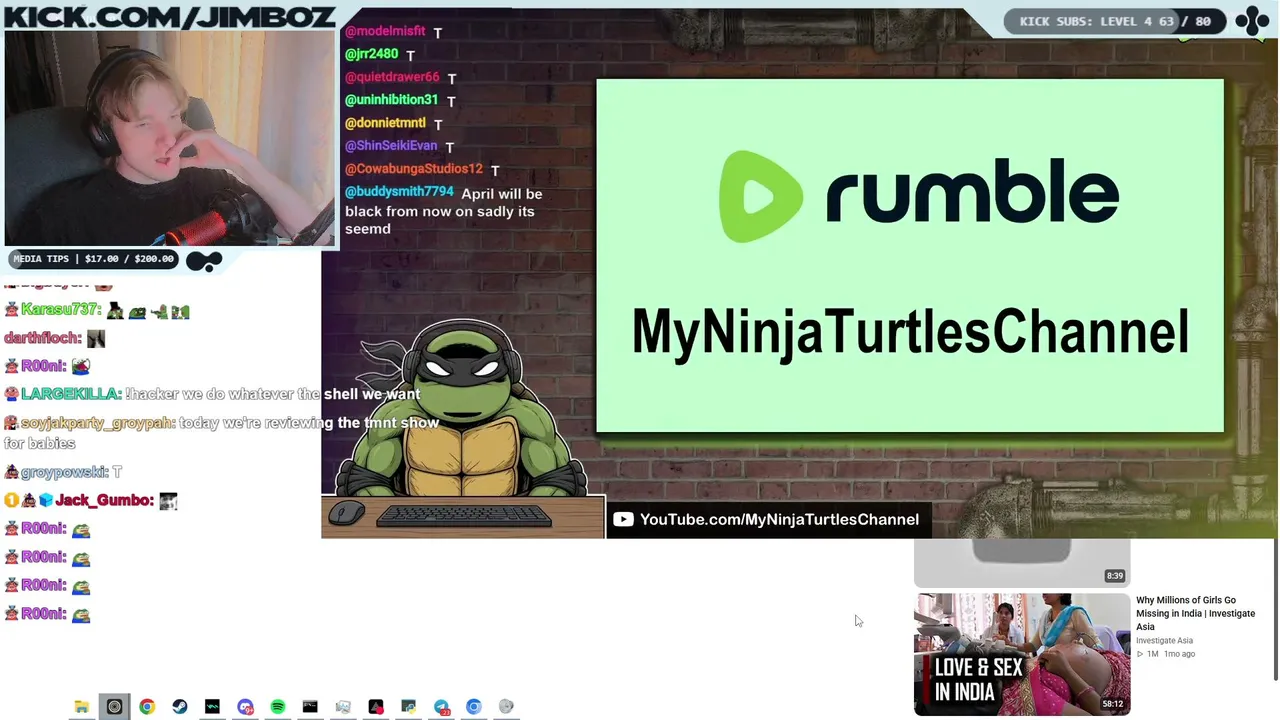Open the blue Chromium browser on taskbar
This screenshot has height=720, width=1280.
(474, 707)
